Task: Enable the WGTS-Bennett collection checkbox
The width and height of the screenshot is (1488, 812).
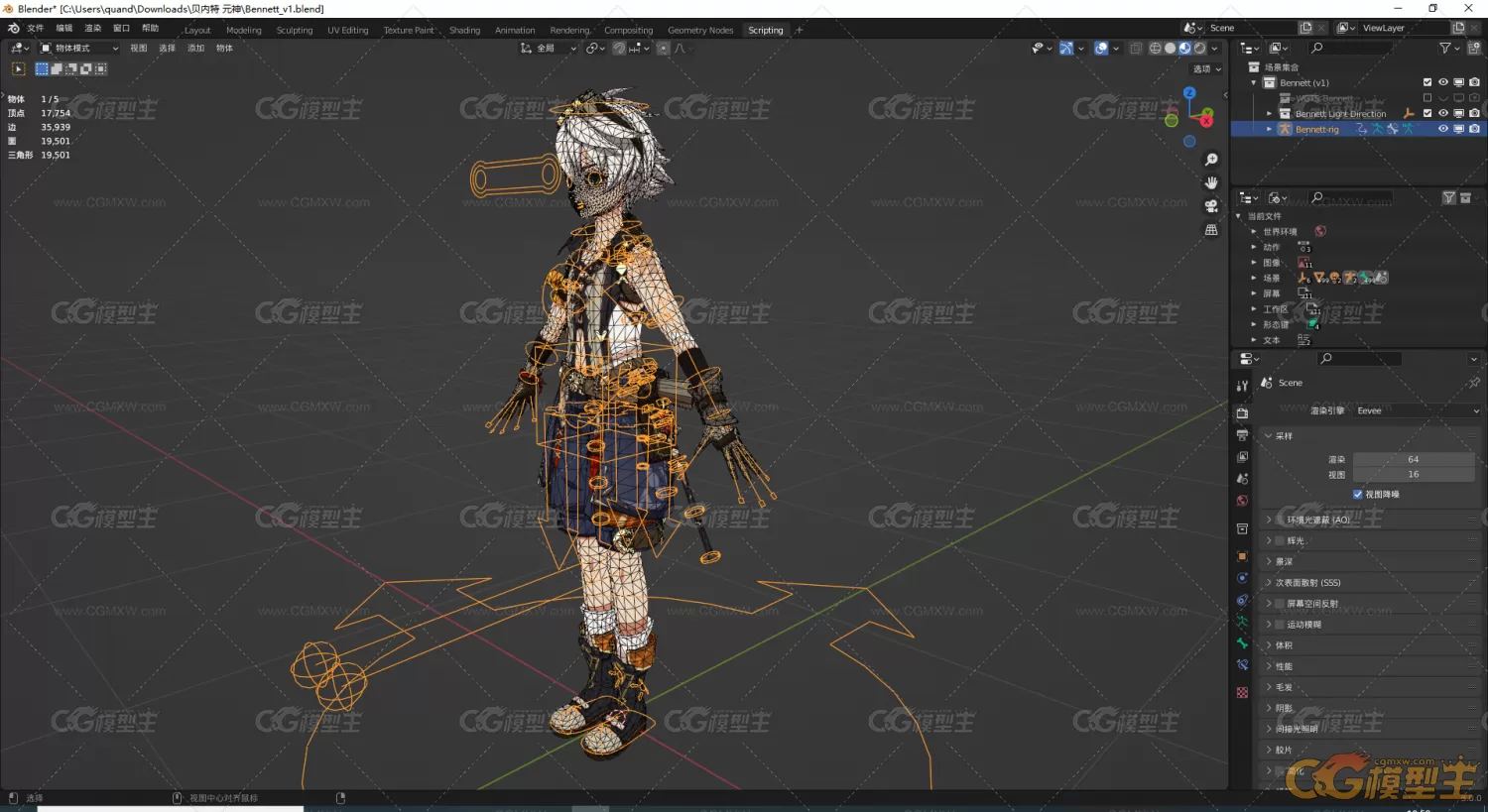Action: (1427, 98)
